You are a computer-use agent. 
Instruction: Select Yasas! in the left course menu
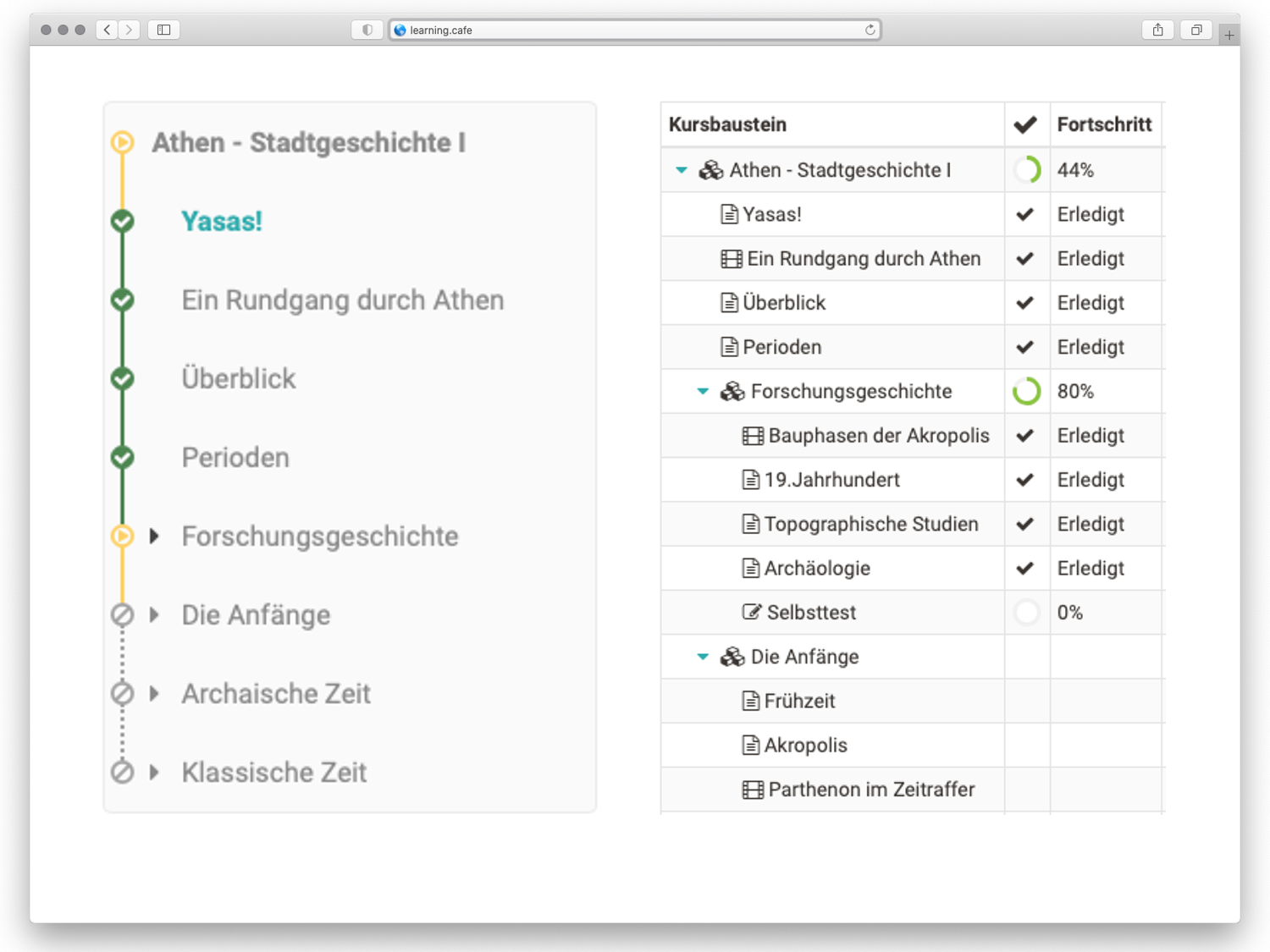222,221
